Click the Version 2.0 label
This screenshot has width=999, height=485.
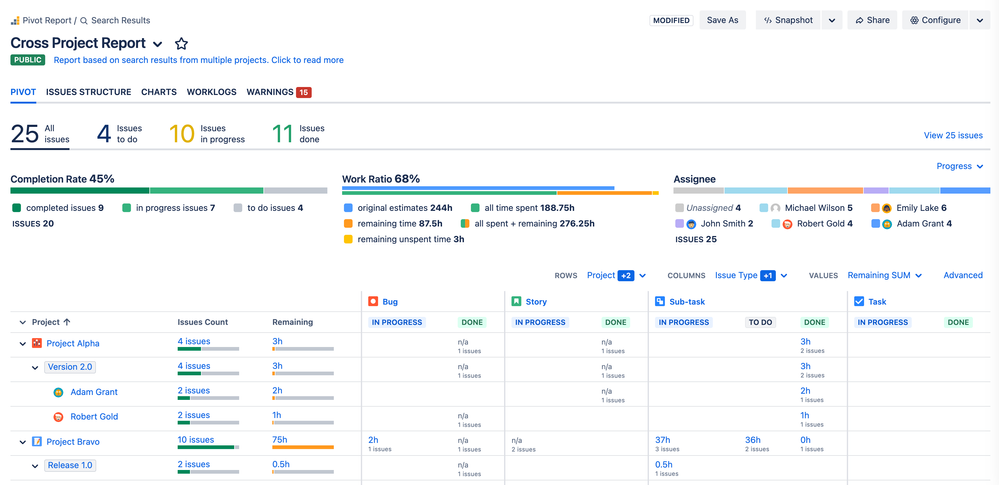click(x=70, y=367)
